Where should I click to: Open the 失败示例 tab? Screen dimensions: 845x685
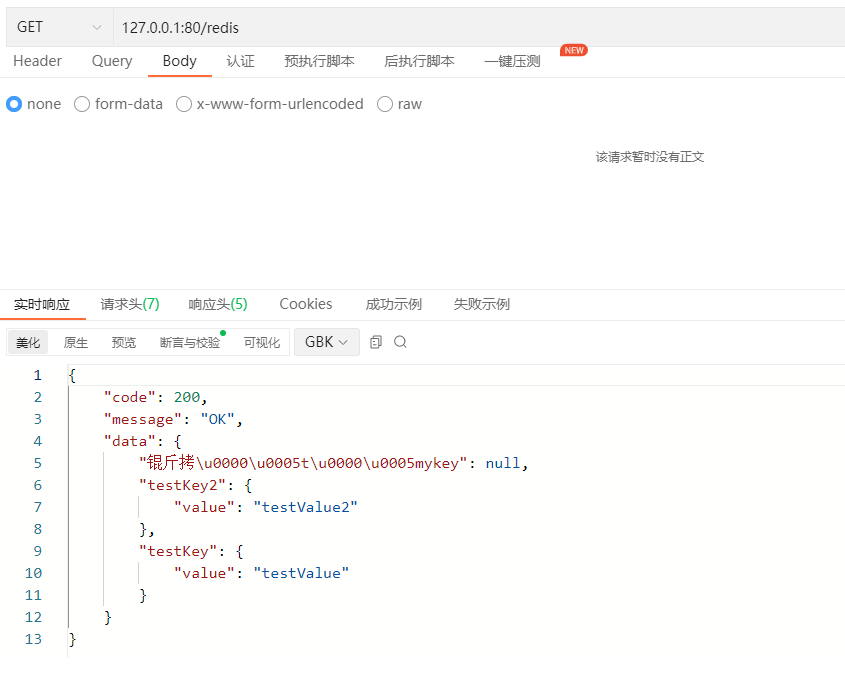click(x=481, y=305)
